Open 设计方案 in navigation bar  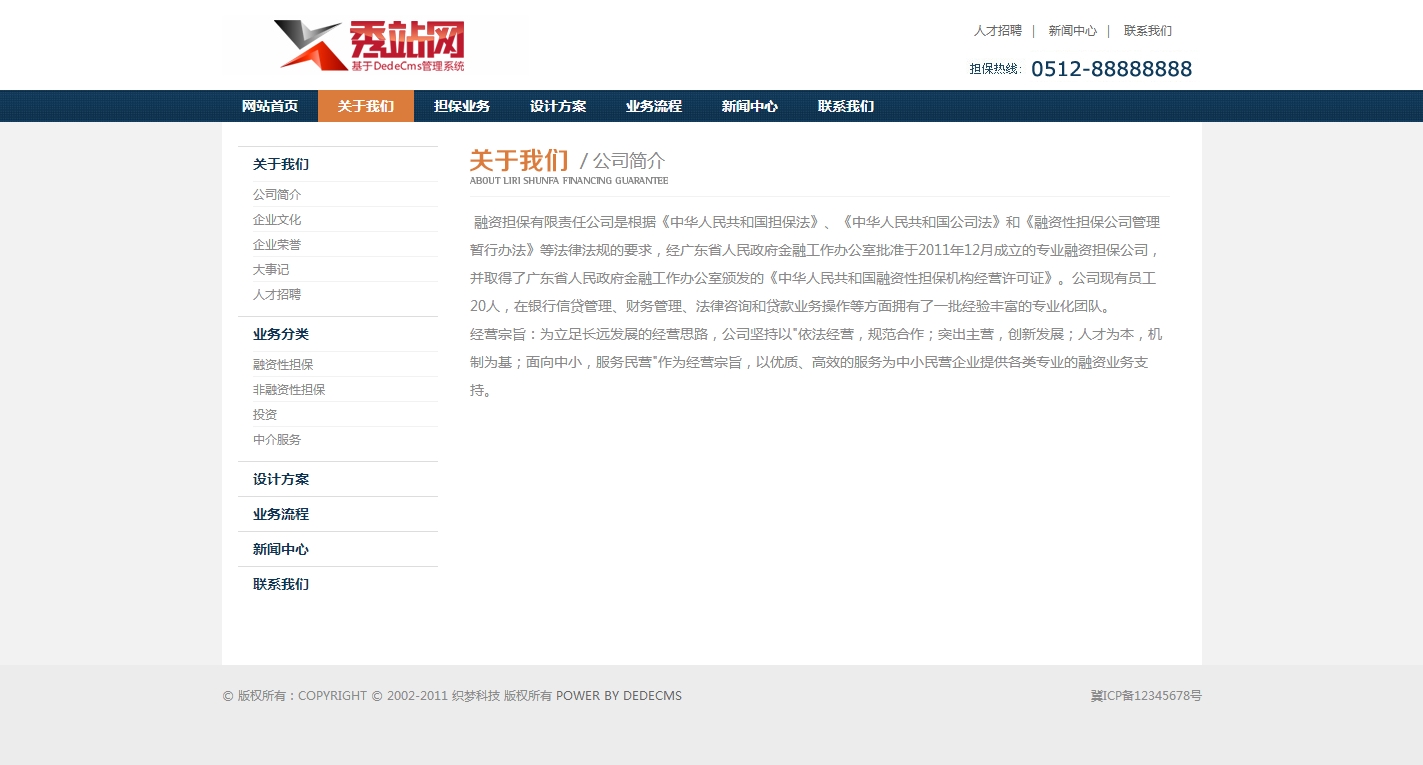tap(558, 106)
